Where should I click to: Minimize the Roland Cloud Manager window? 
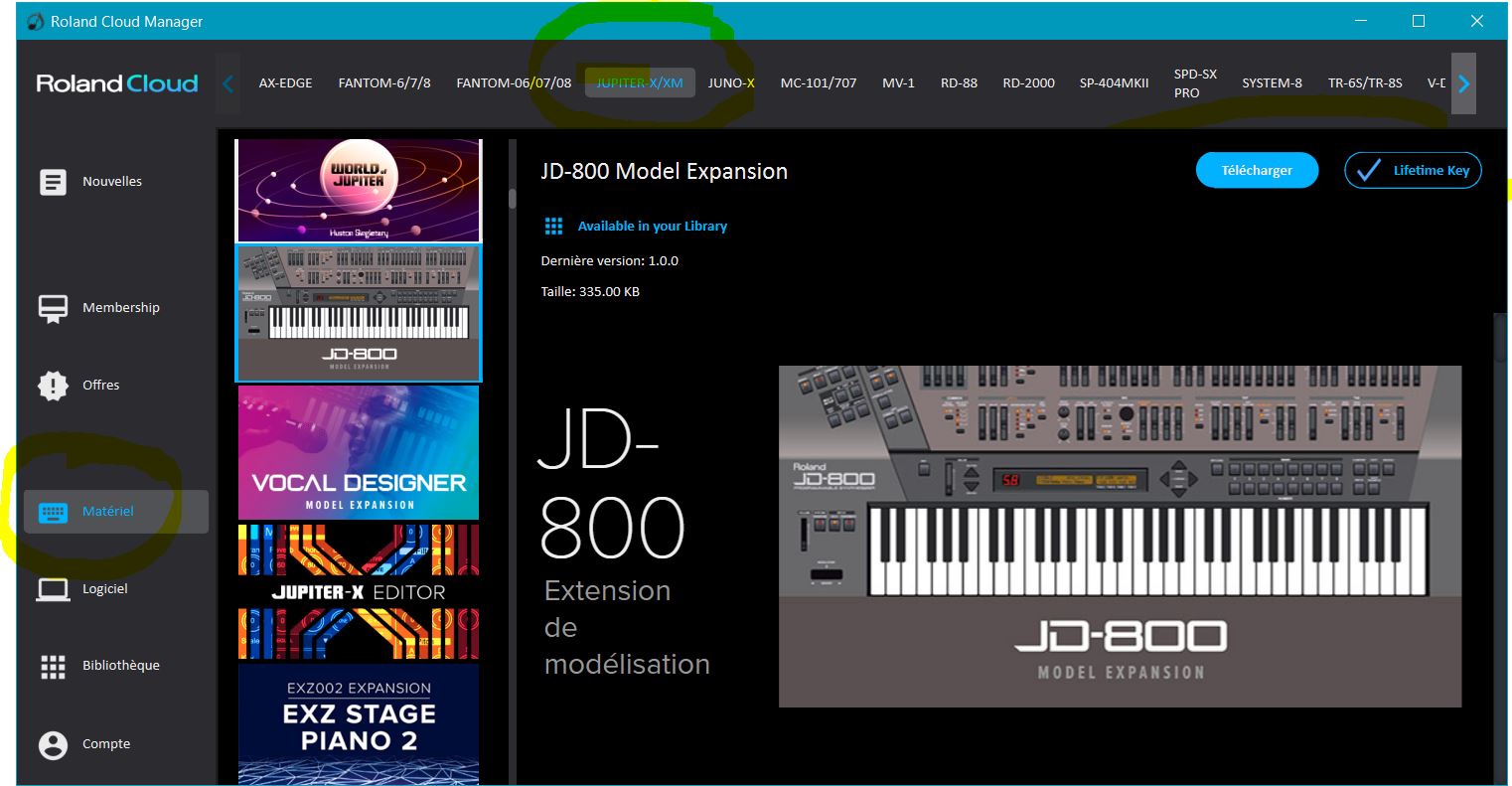click(x=1361, y=21)
